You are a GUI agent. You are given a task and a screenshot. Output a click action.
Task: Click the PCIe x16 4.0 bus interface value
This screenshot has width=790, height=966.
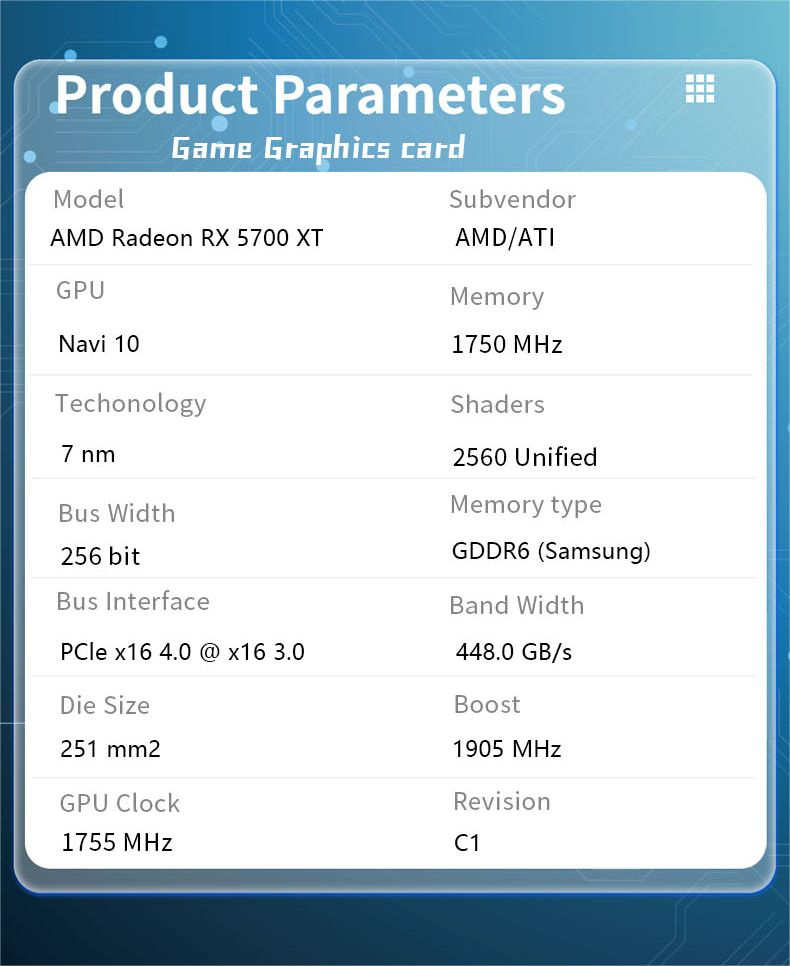coord(183,652)
